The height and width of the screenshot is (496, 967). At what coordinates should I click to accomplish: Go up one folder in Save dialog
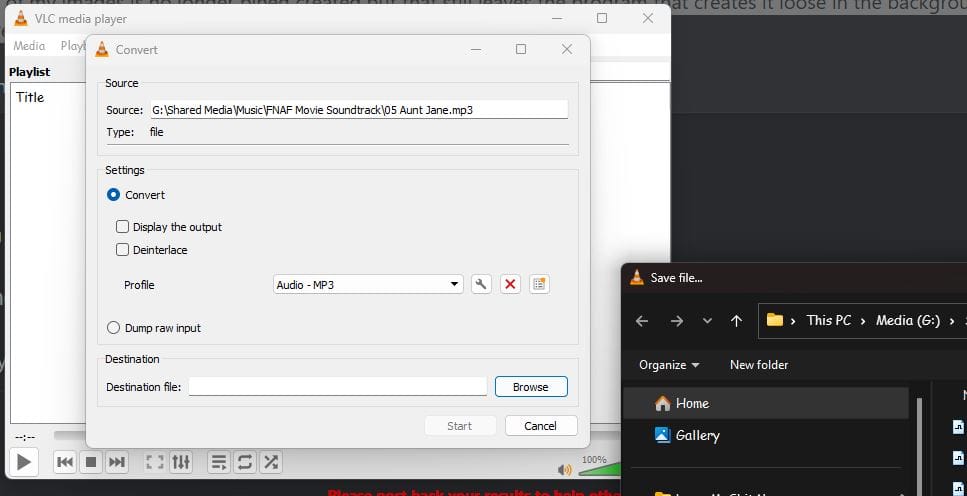point(736,321)
